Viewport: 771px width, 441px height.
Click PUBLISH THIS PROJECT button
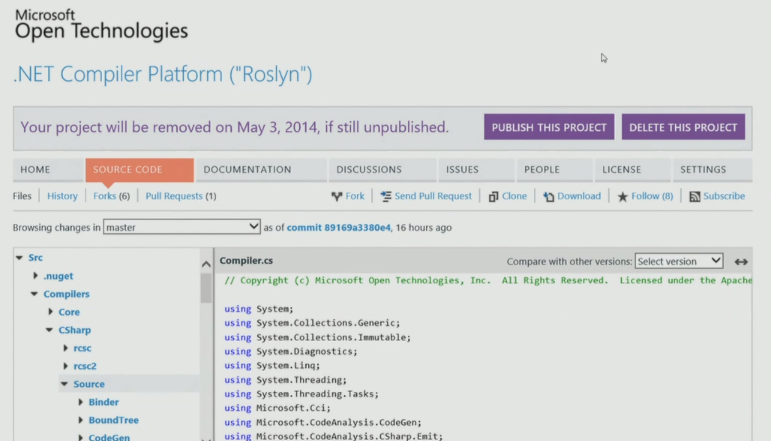point(549,127)
